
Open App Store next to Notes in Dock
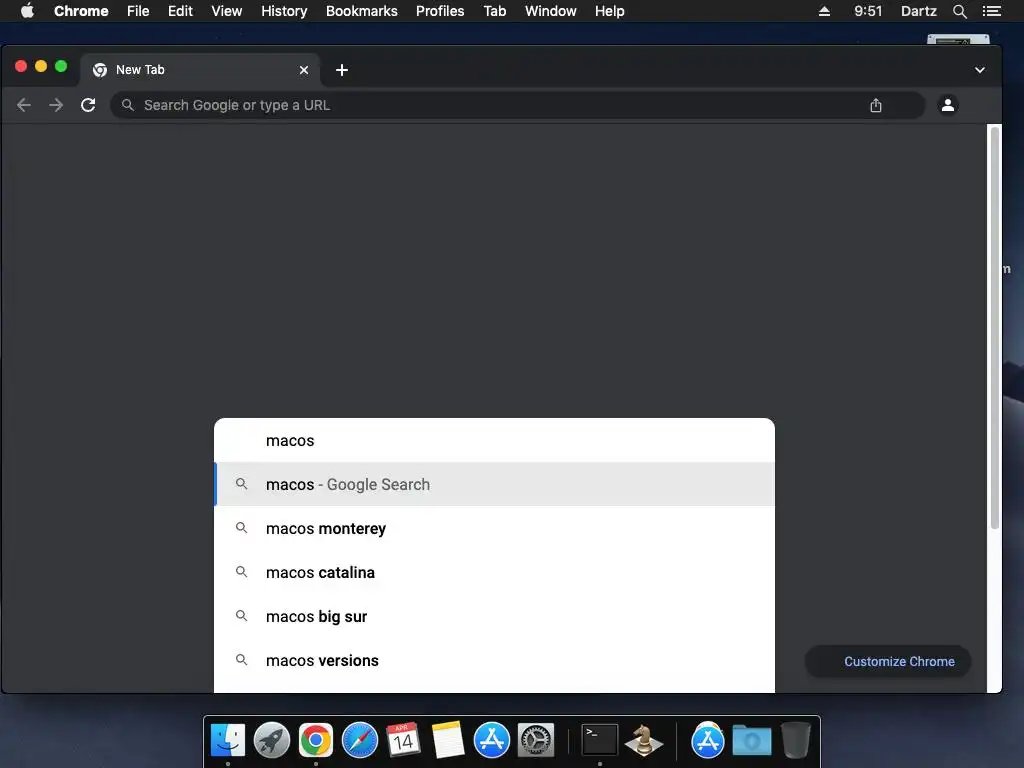point(491,741)
